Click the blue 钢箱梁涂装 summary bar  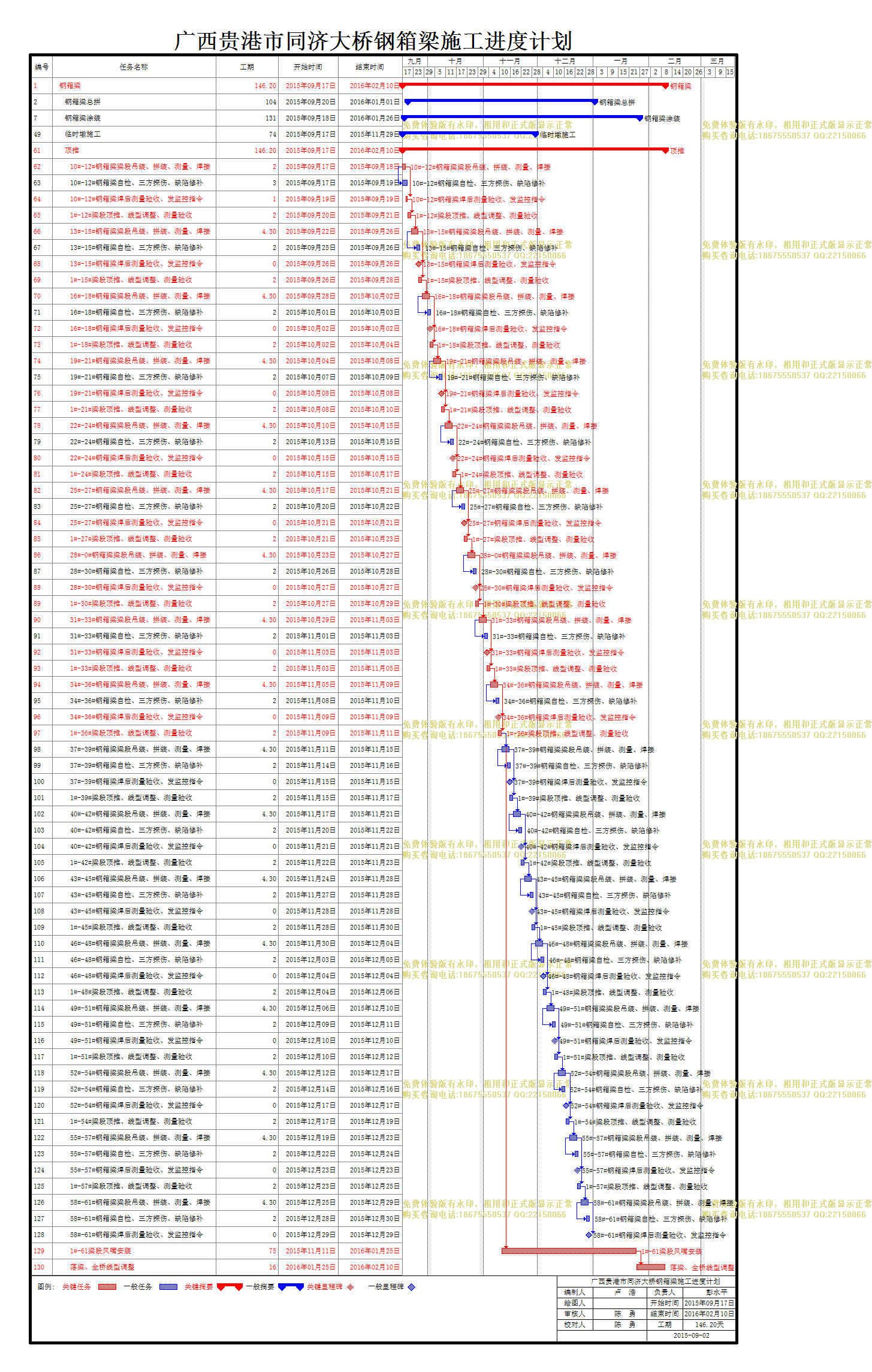click(x=522, y=117)
